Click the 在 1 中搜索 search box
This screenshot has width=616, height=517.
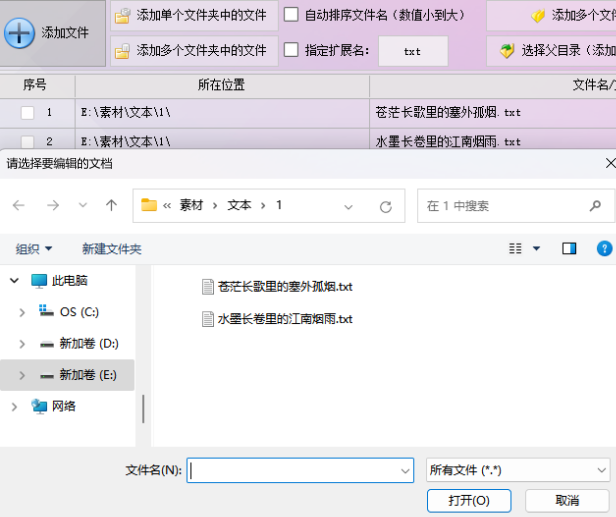pyautogui.click(x=515, y=206)
